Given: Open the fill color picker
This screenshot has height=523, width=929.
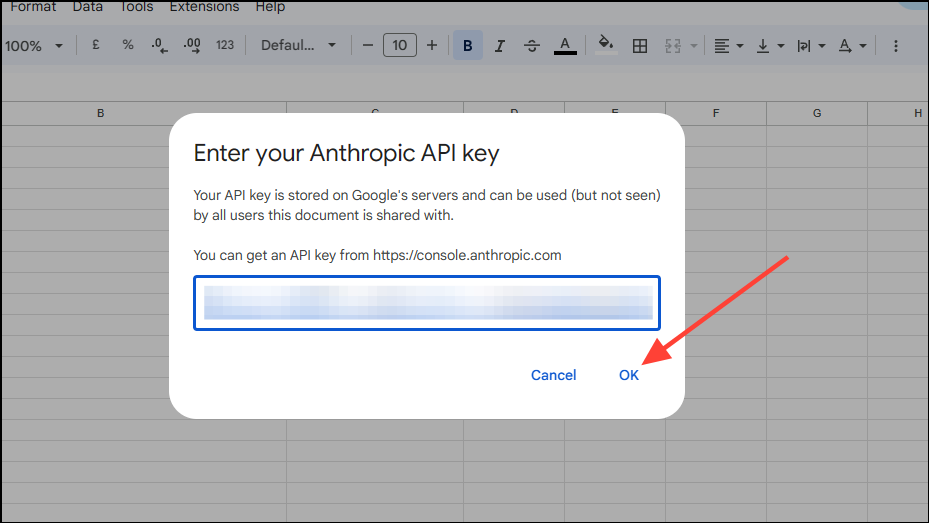Looking at the screenshot, I should pyautogui.click(x=606, y=45).
